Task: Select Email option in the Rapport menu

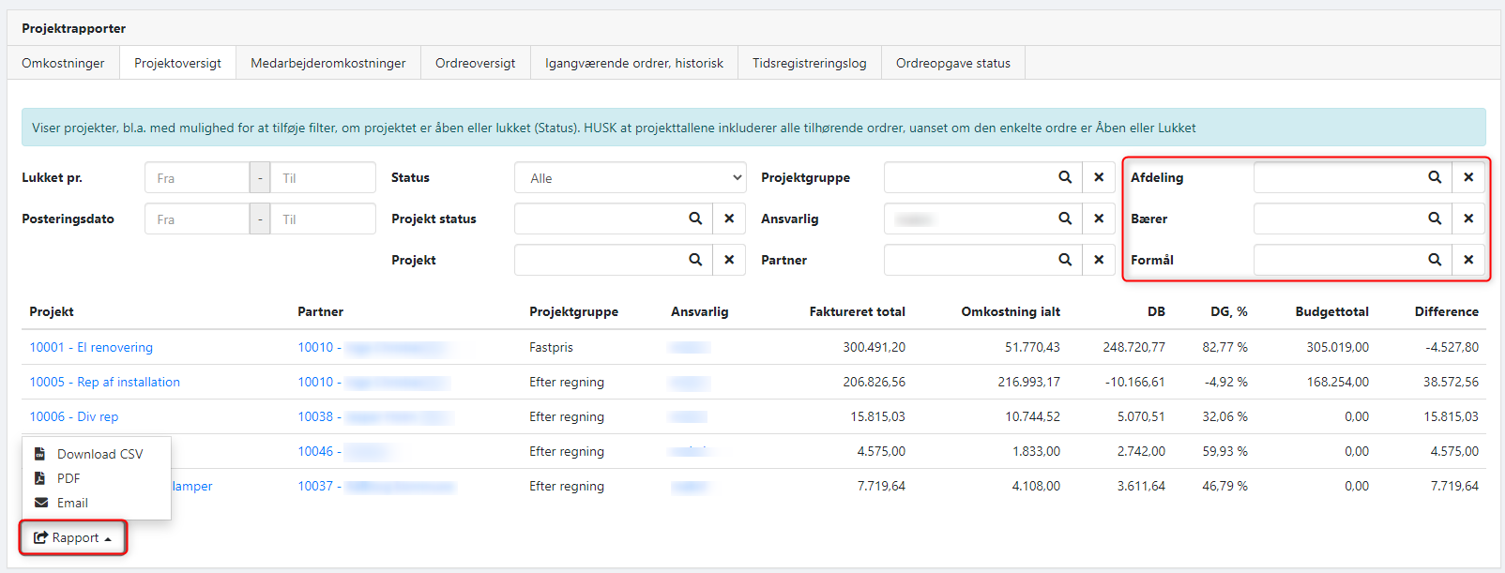Action: point(72,503)
